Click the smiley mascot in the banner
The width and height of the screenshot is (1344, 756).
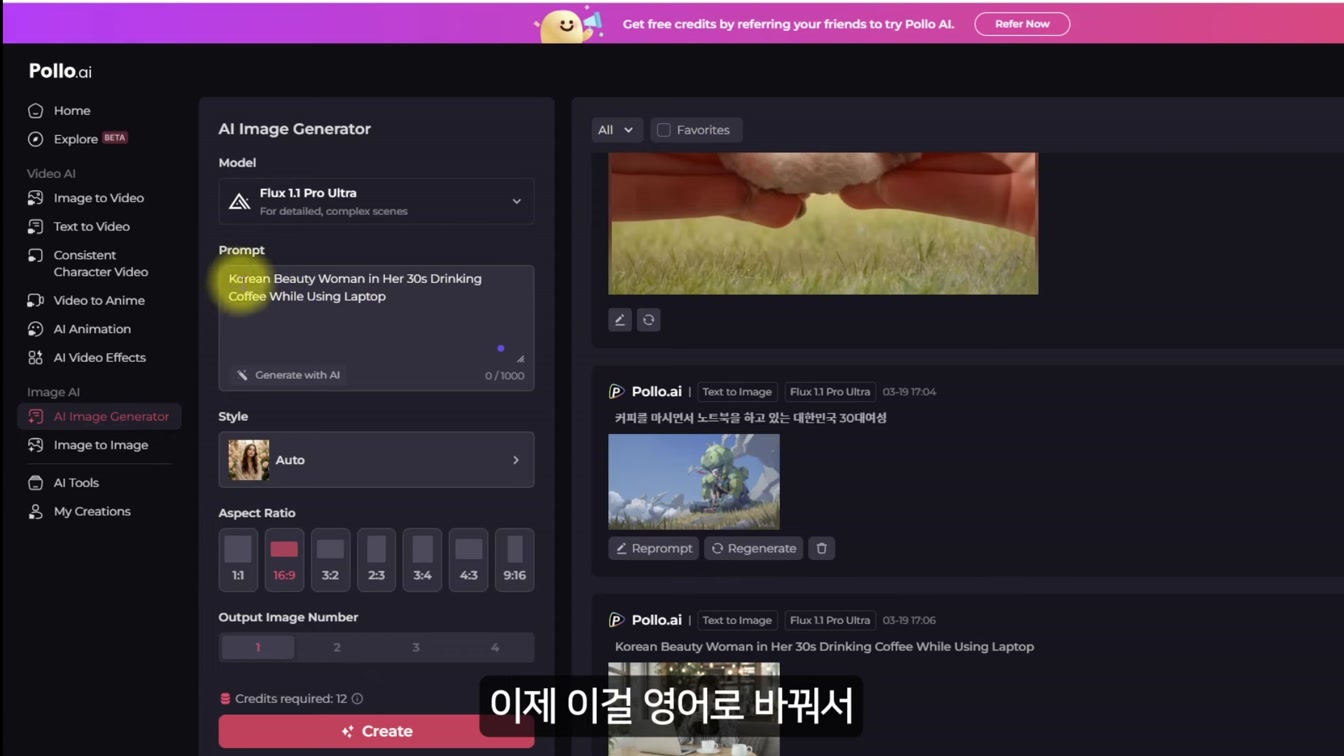(x=567, y=25)
